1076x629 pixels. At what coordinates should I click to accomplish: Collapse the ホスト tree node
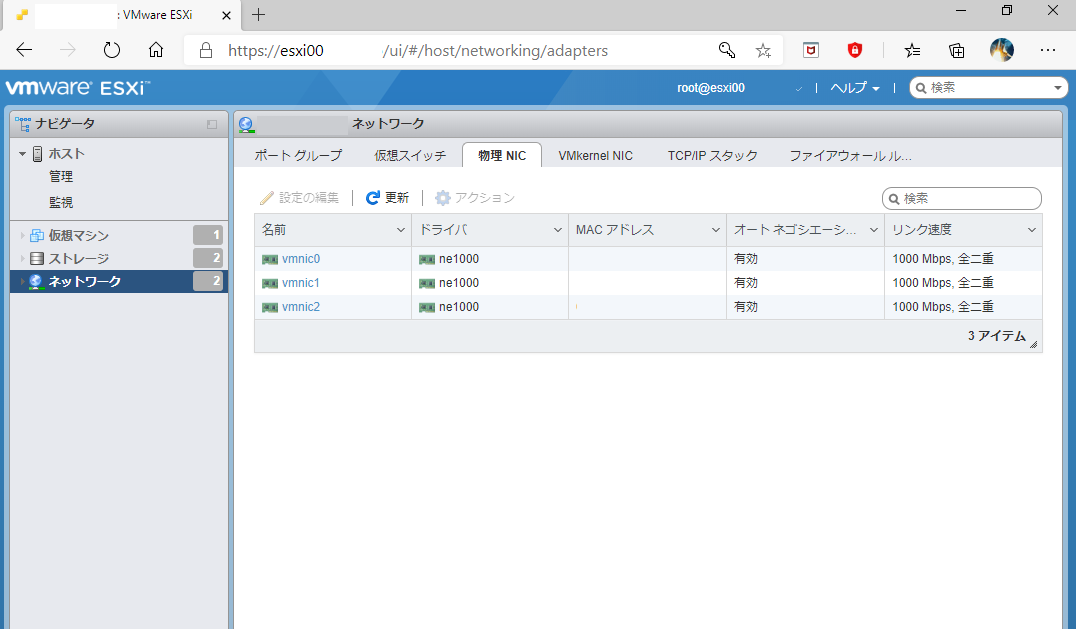point(23,154)
